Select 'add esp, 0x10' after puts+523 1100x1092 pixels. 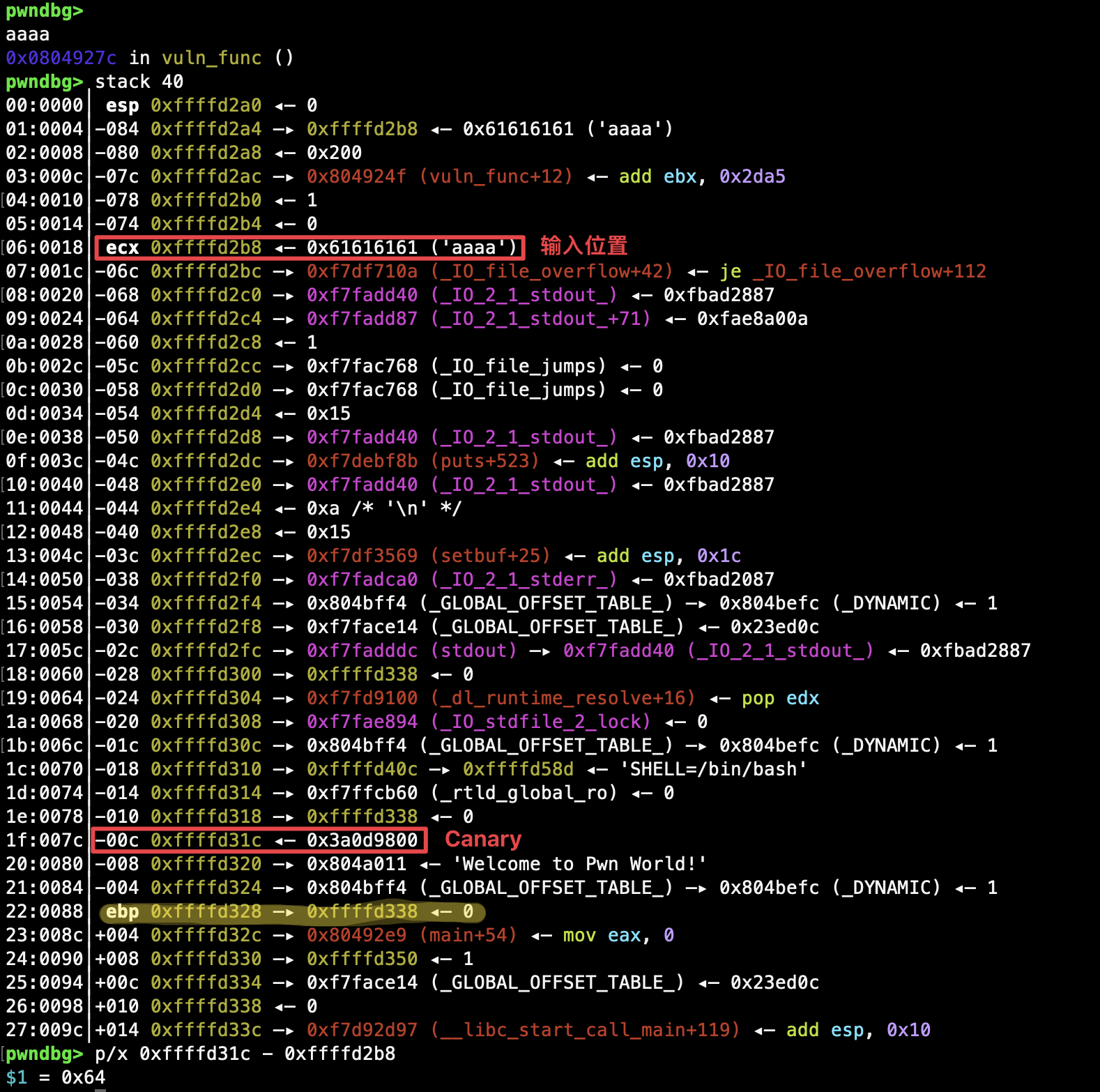tap(657, 461)
